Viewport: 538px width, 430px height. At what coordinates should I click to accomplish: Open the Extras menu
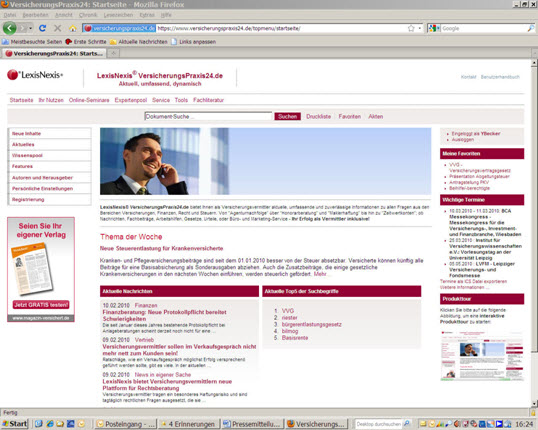[147, 15]
